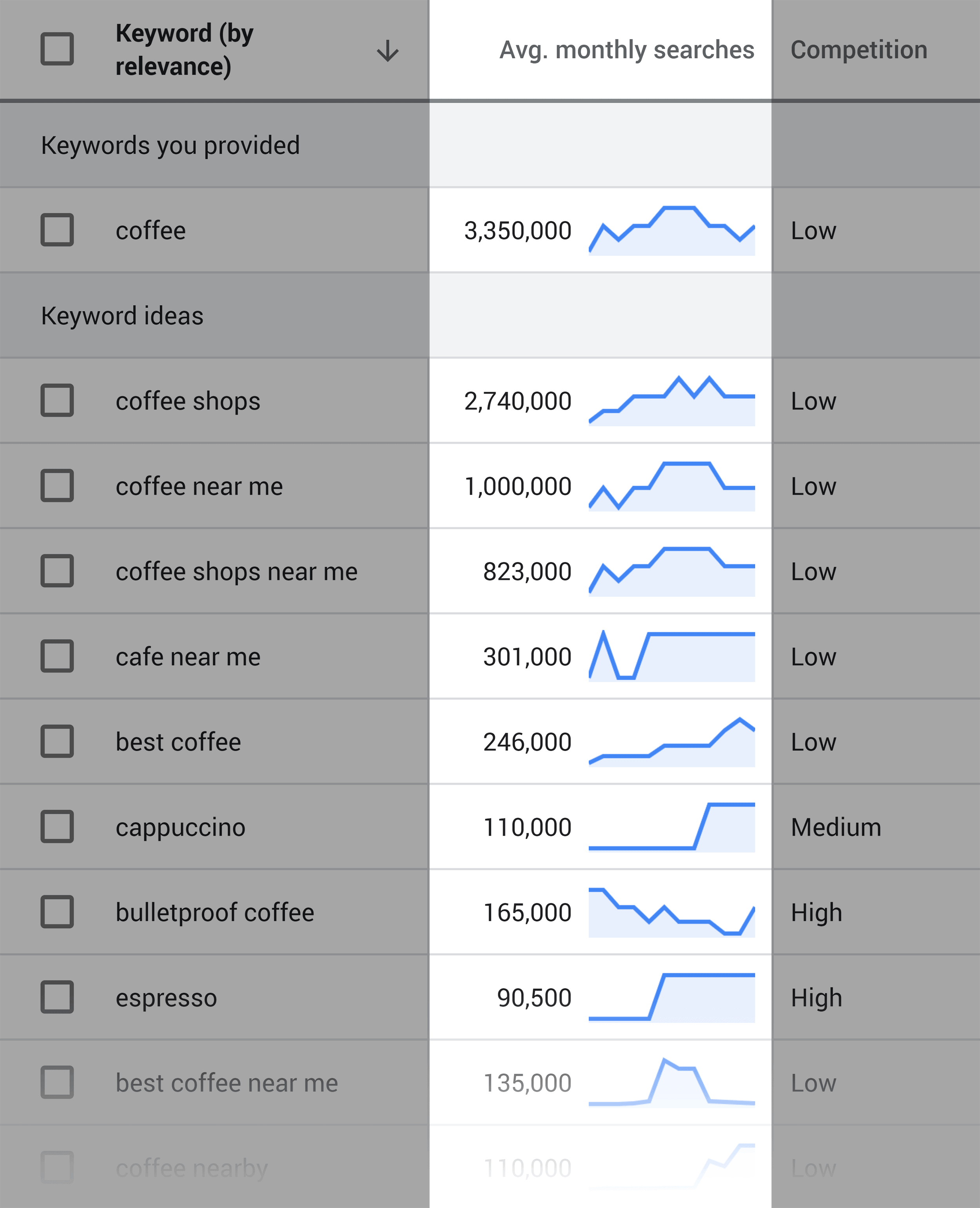980x1208 pixels.
Task: Open the coffee search trend sparkline
Action: click(x=671, y=230)
